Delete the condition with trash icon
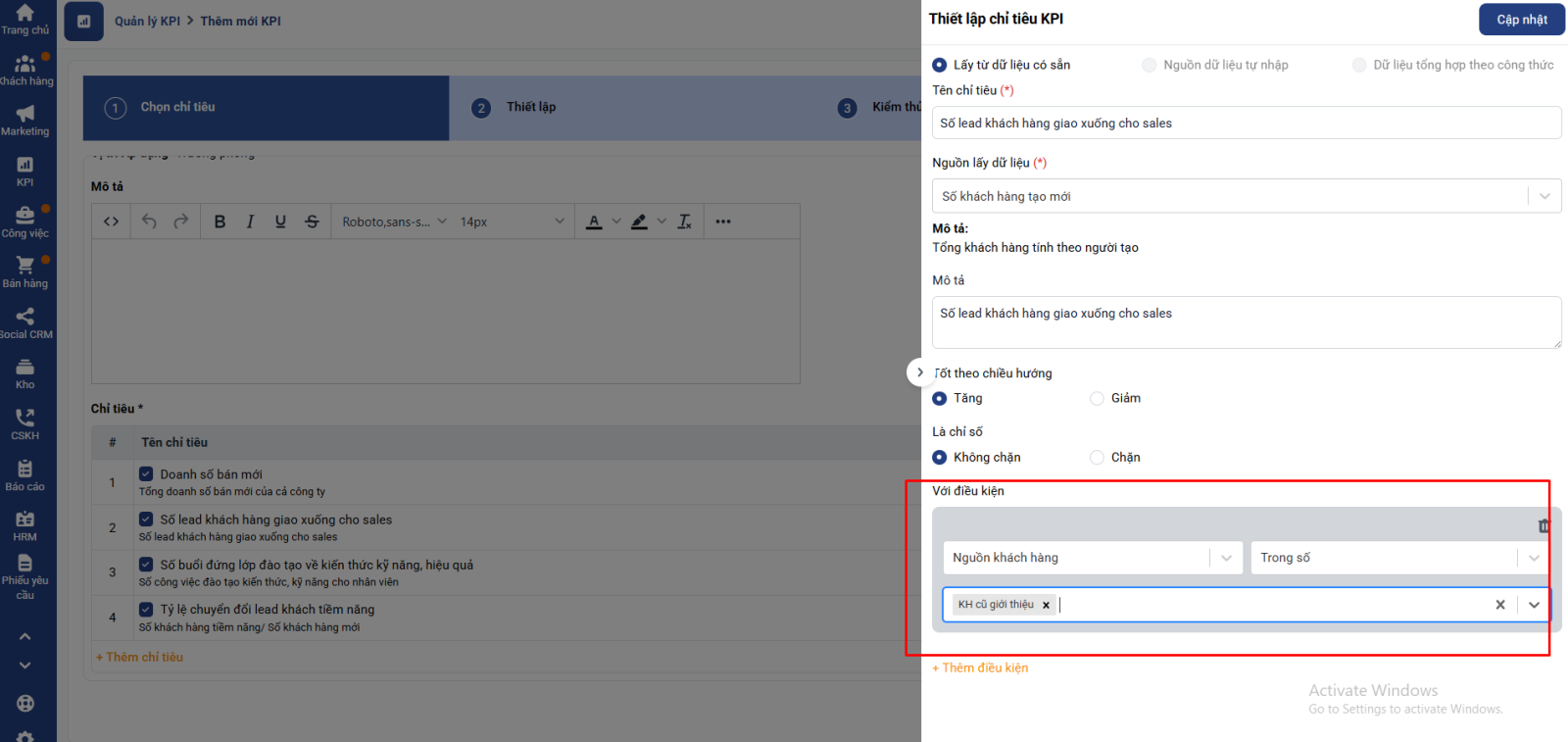Image resolution: width=1568 pixels, height=742 pixels. click(1543, 526)
